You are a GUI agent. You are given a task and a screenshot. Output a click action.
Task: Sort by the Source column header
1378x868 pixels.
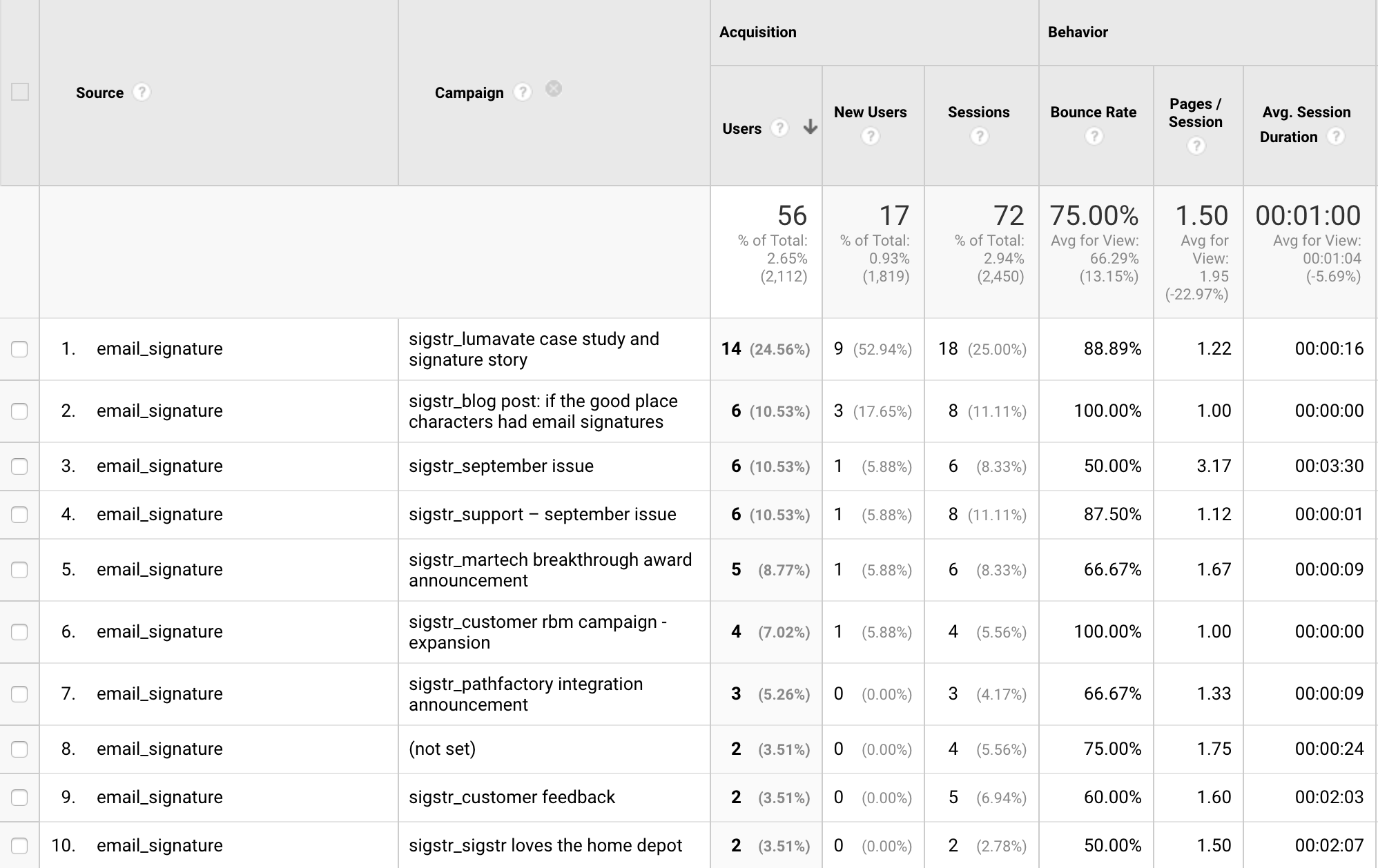[99, 92]
